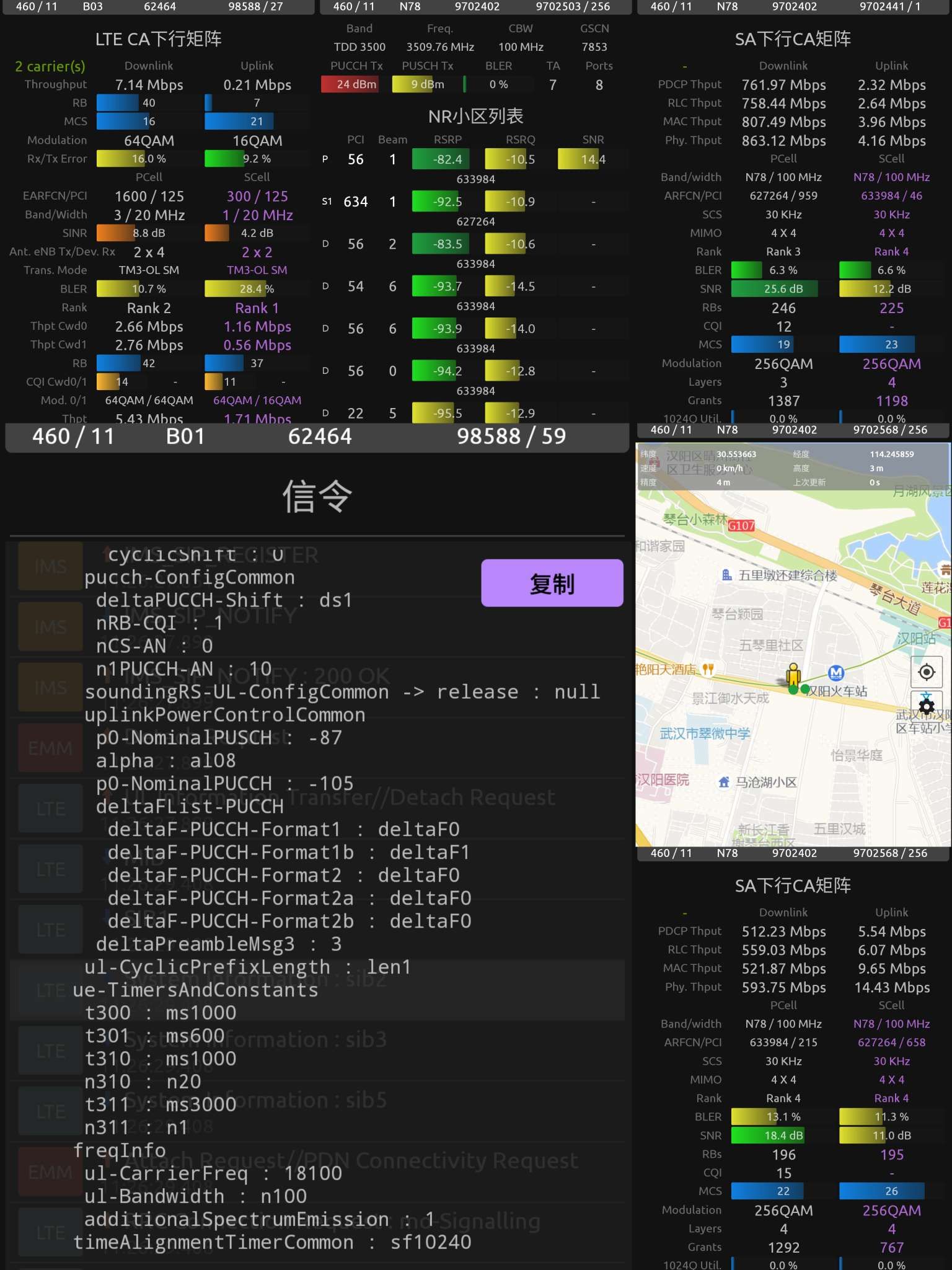Tap the ul-CarrierFreq : 18100 line
Viewport: 952px width, 1270px height.
tap(214, 1173)
